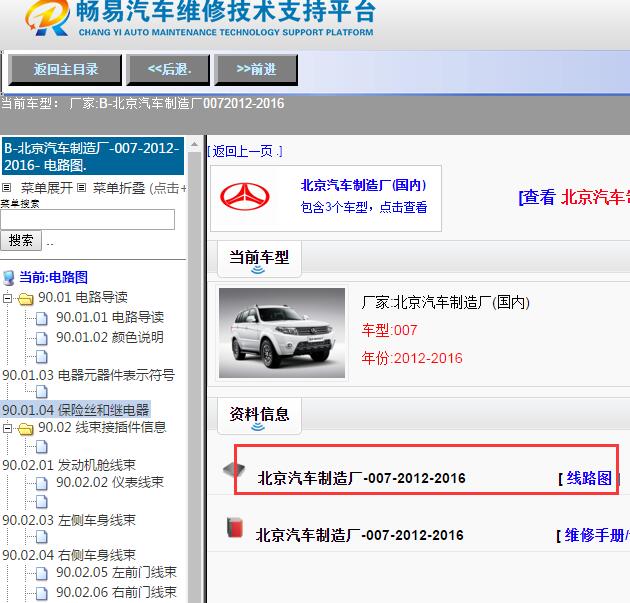Click the red Beijing Auto logo

point(245,196)
